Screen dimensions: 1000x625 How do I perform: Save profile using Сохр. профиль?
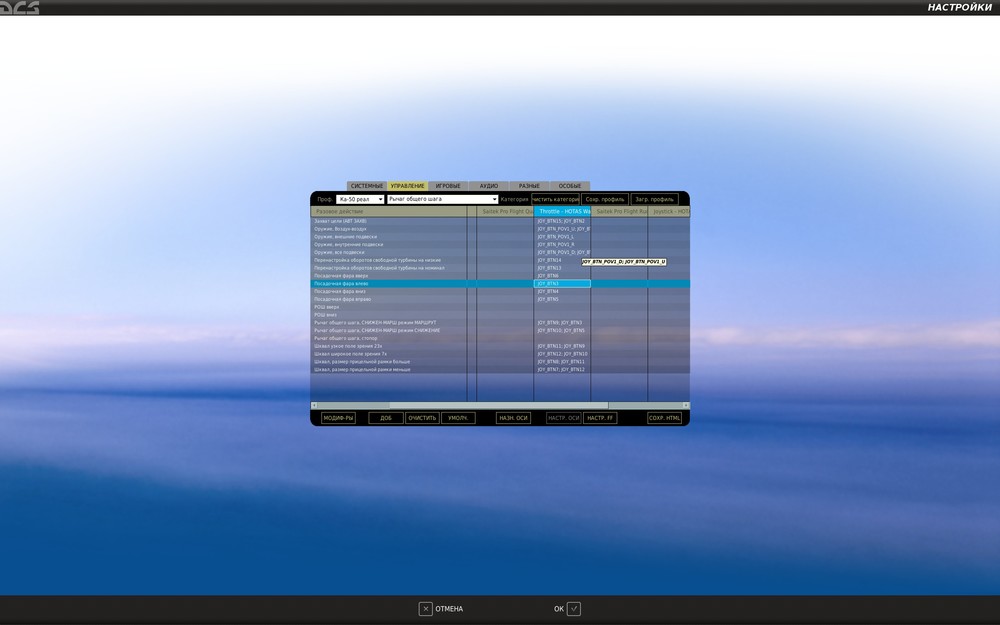tap(604, 198)
